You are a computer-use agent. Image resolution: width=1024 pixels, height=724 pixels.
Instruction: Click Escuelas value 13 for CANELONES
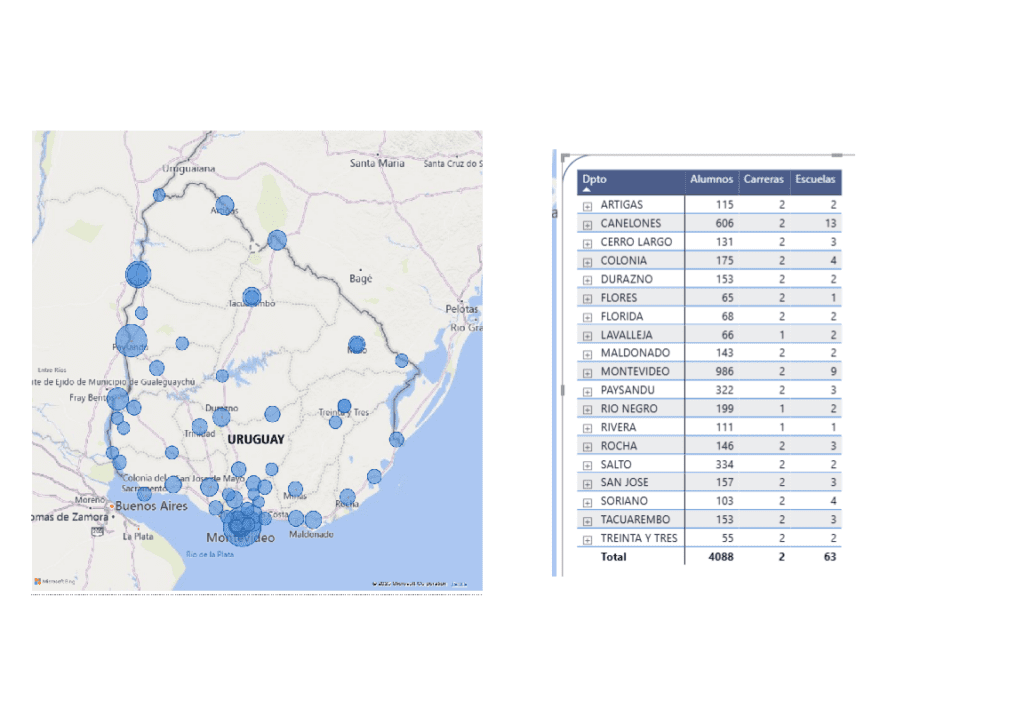tap(830, 223)
